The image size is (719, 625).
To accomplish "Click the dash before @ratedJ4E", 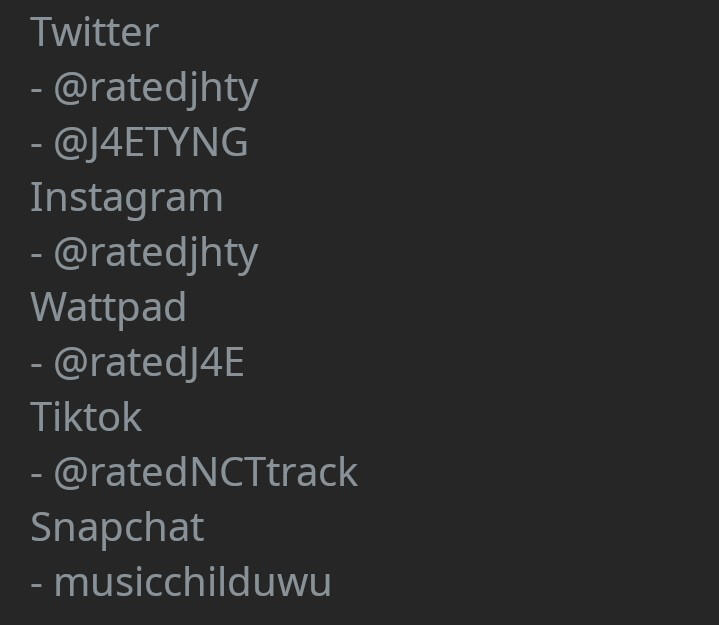I will (x=36, y=363).
